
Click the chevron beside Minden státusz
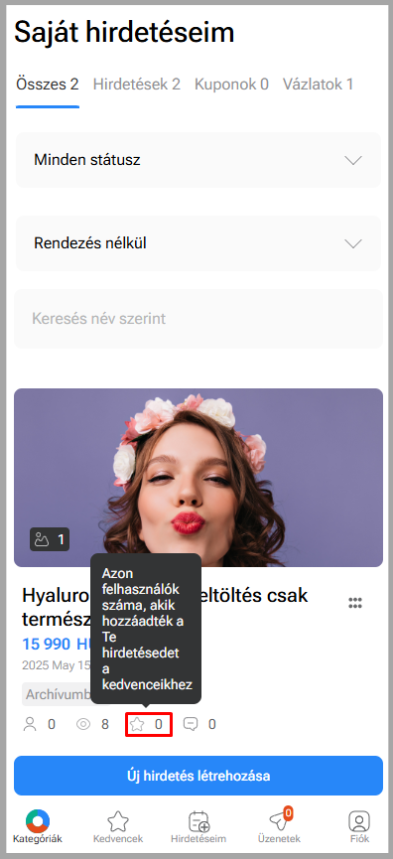tap(353, 161)
